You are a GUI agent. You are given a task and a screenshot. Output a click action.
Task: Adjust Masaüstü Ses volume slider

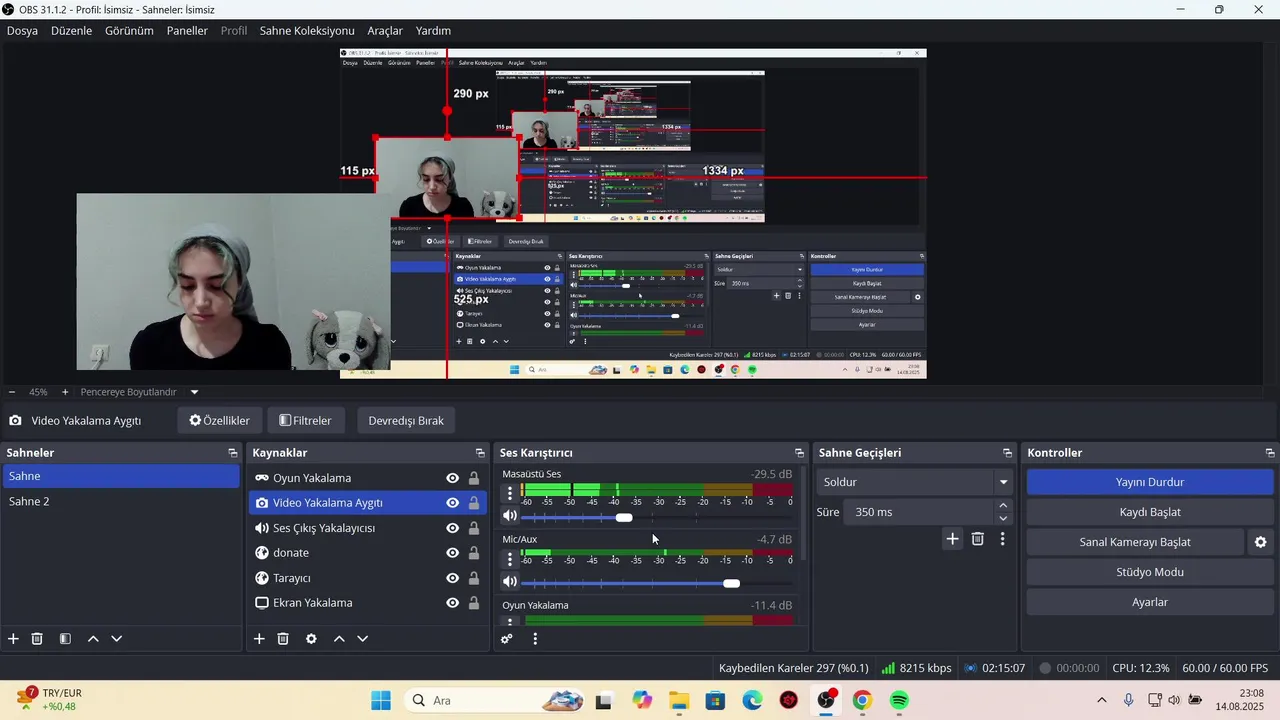(624, 518)
